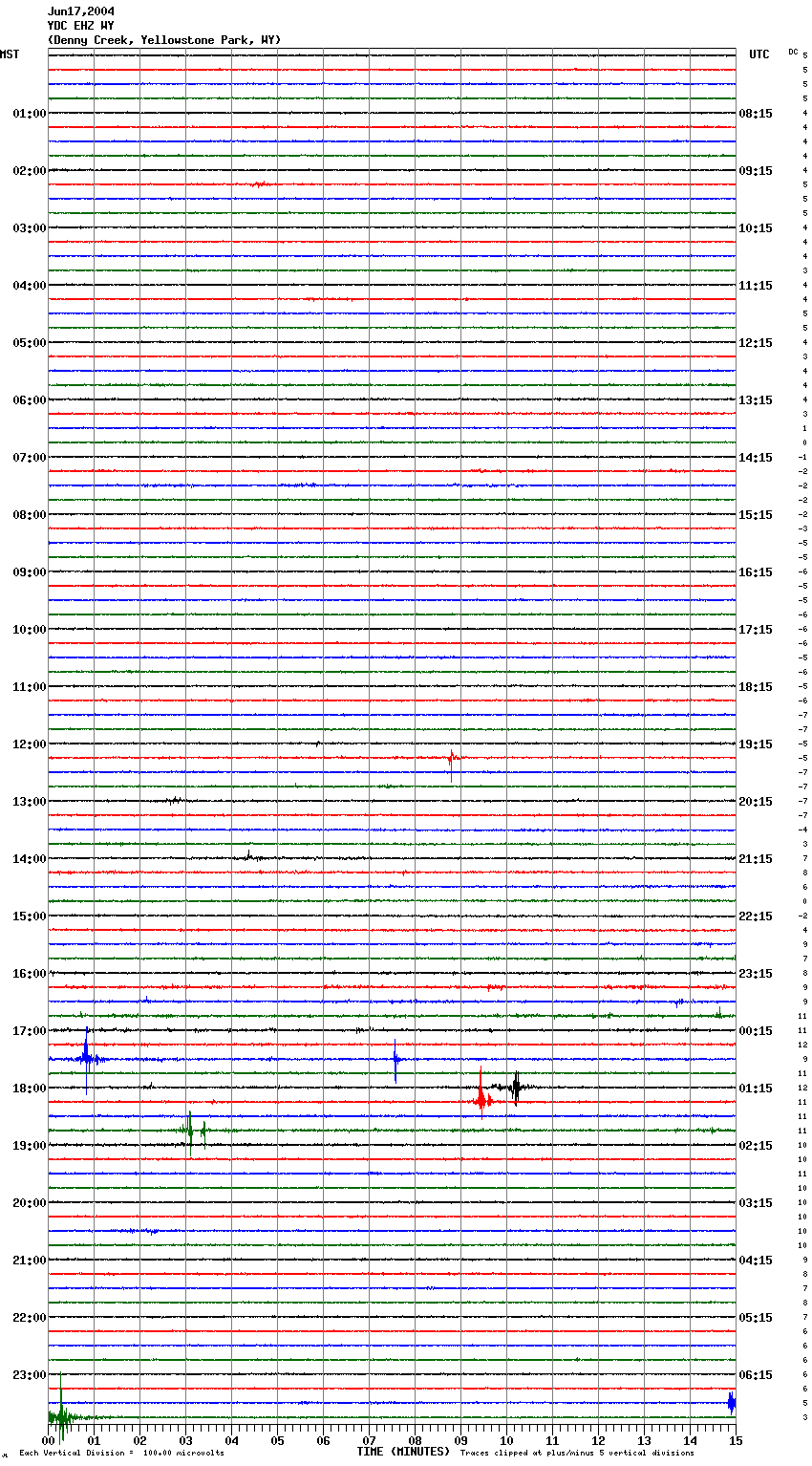Click the "14:00" MST time label
The height and width of the screenshot is (1466, 812).
30,859
